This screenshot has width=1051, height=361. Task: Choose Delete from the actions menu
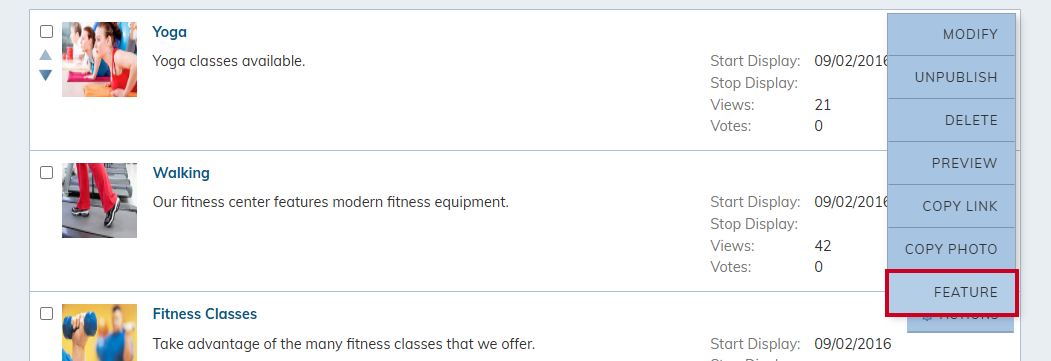click(951, 120)
